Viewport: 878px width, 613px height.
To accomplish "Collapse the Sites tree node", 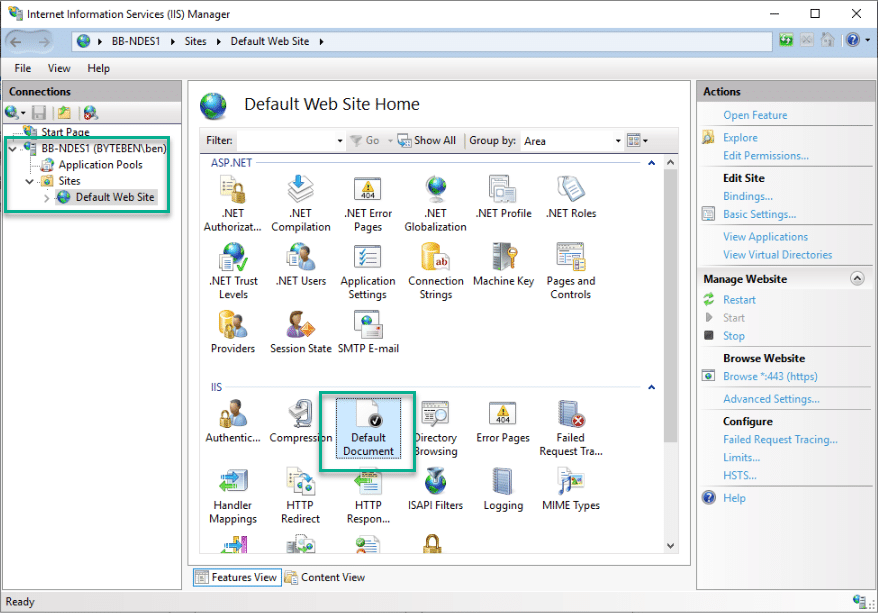I will pos(30,181).
